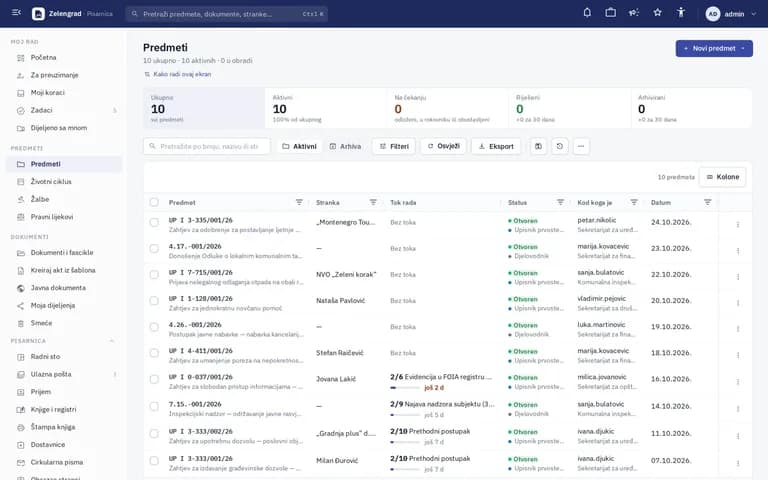Open Žalbe in sidebar
This screenshot has height=480, width=768.
(x=64, y=199)
